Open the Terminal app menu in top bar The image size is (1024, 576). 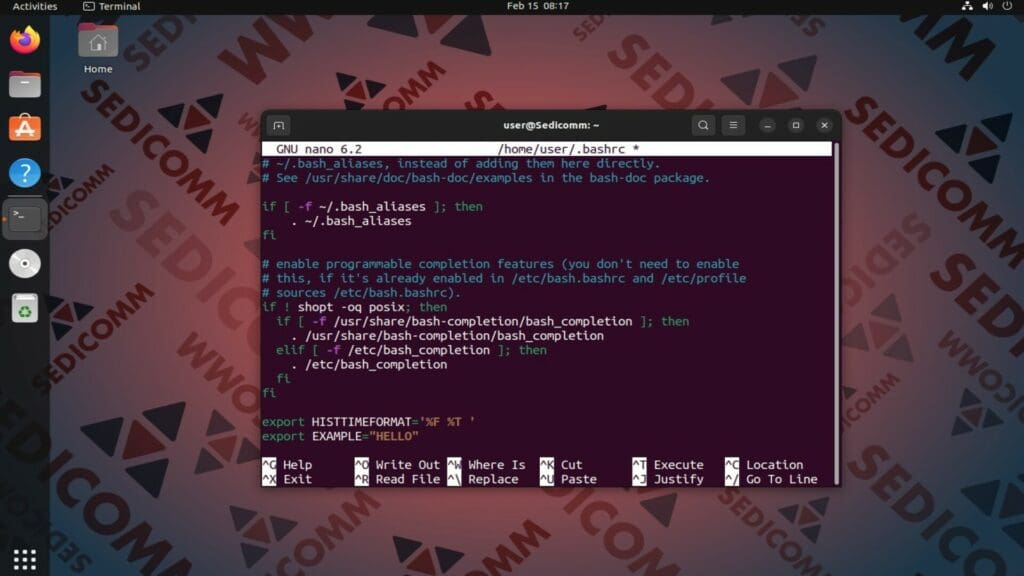click(x=112, y=7)
